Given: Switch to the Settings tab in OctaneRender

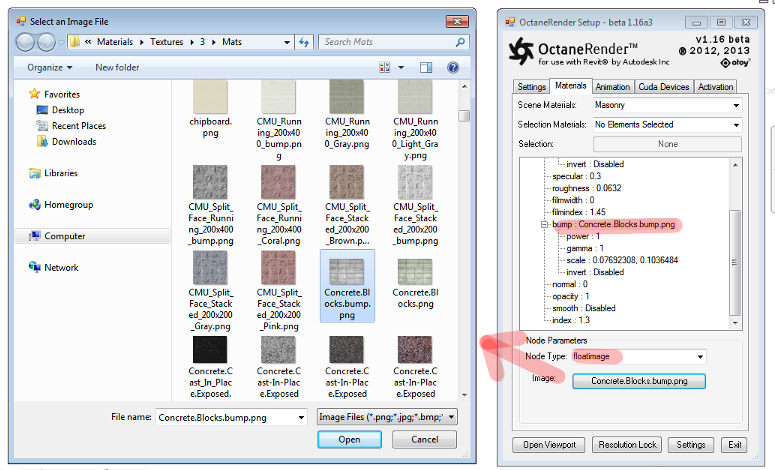Looking at the screenshot, I should pos(531,87).
